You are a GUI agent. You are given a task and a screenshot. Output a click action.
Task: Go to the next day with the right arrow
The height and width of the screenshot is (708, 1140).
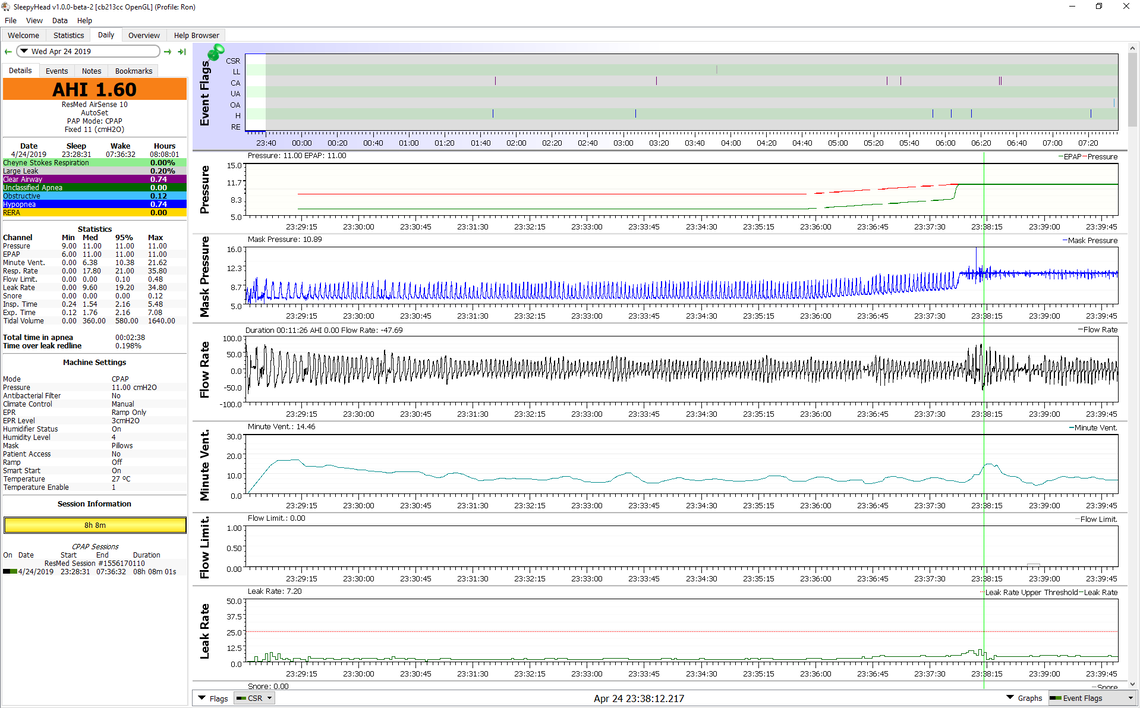tap(168, 52)
